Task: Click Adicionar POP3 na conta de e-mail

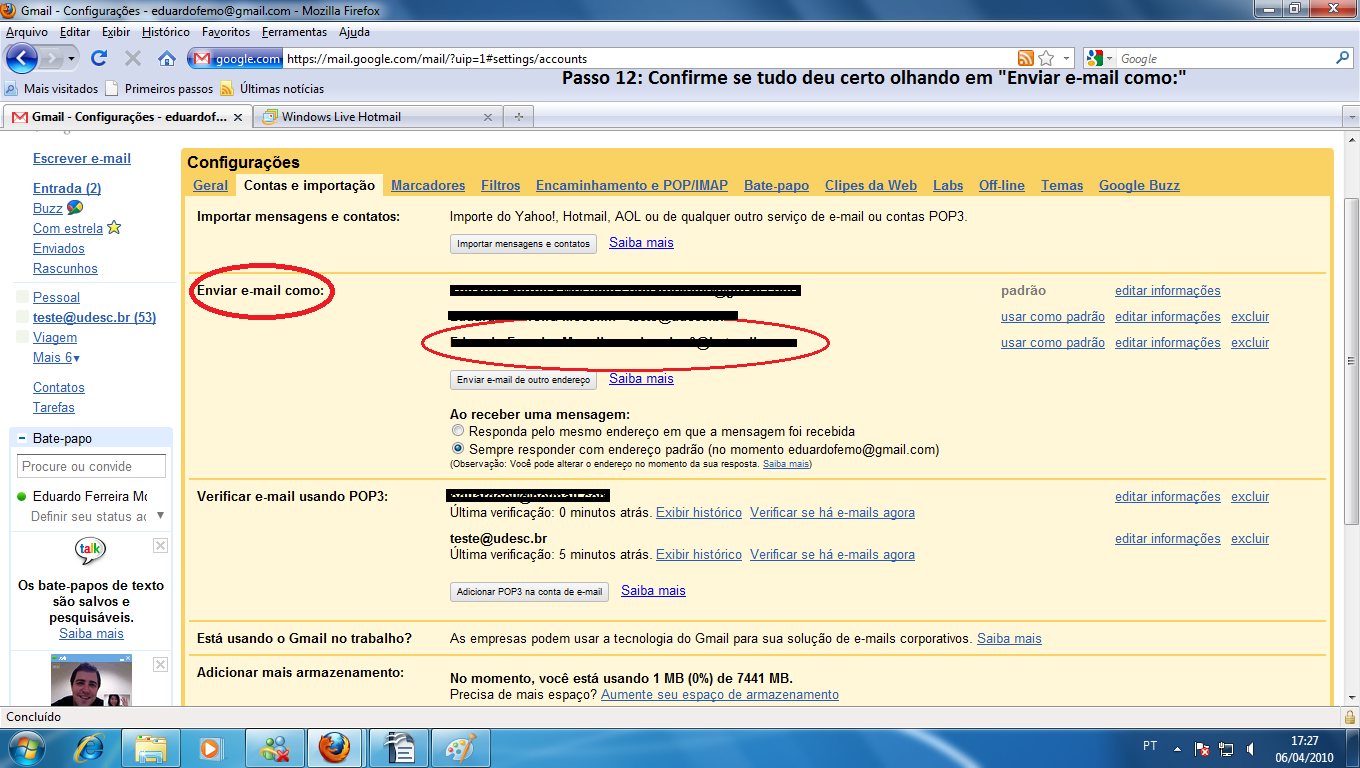Action: 529,592
